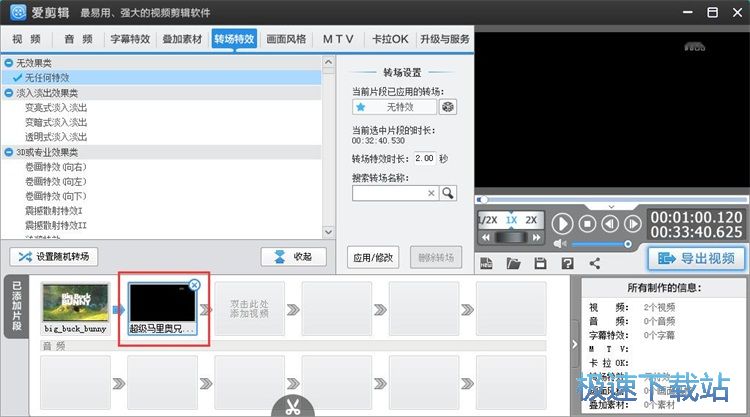Mute the preview volume speaker icon
The height and width of the screenshot is (417, 750).
click(x=559, y=244)
